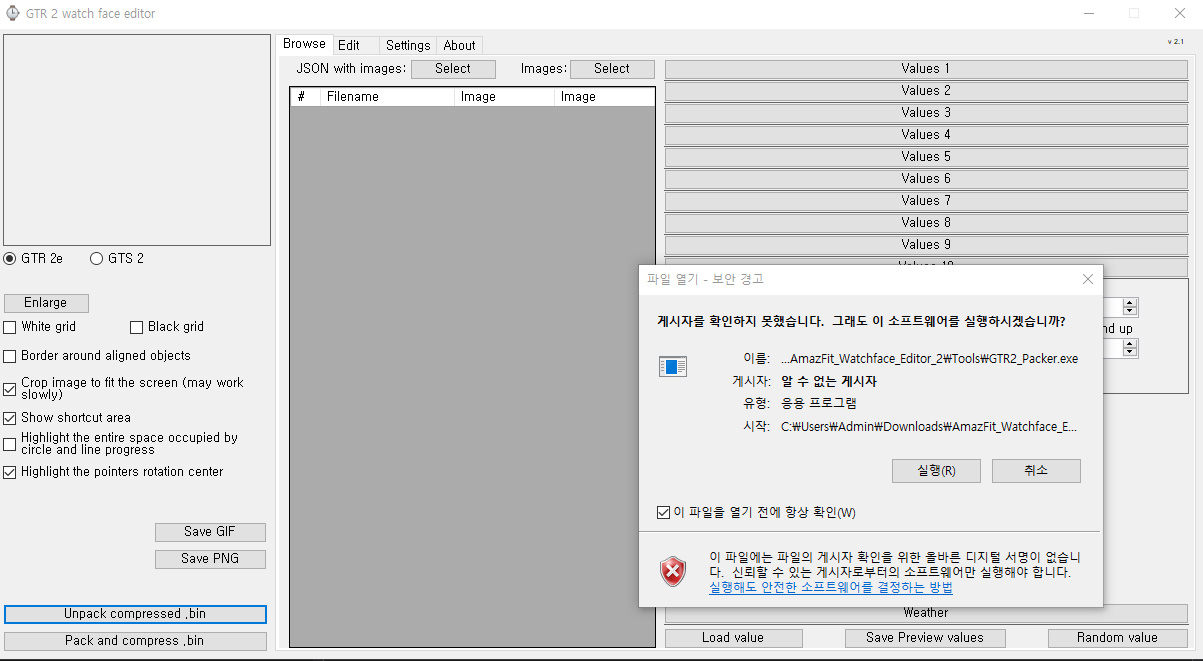The width and height of the screenshot is (1203, 661).
Task: Expand the Values 2 section
Action: point(926,91)
